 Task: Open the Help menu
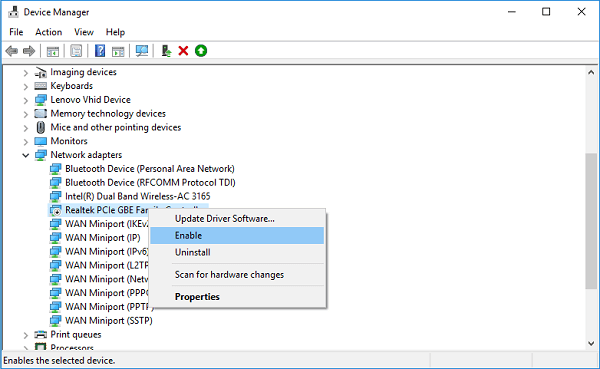(115, 32)
